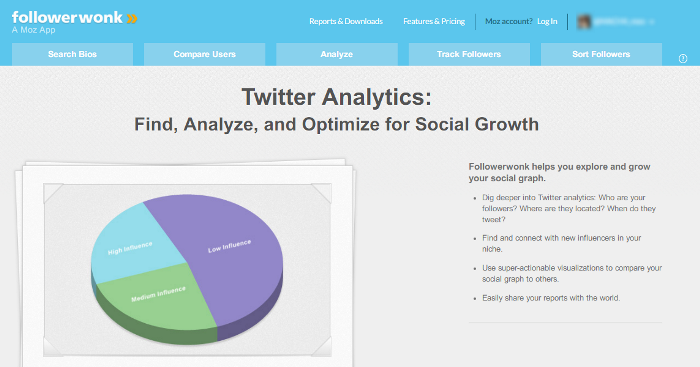Click the Twitter Analytics heading

point(337,97)
